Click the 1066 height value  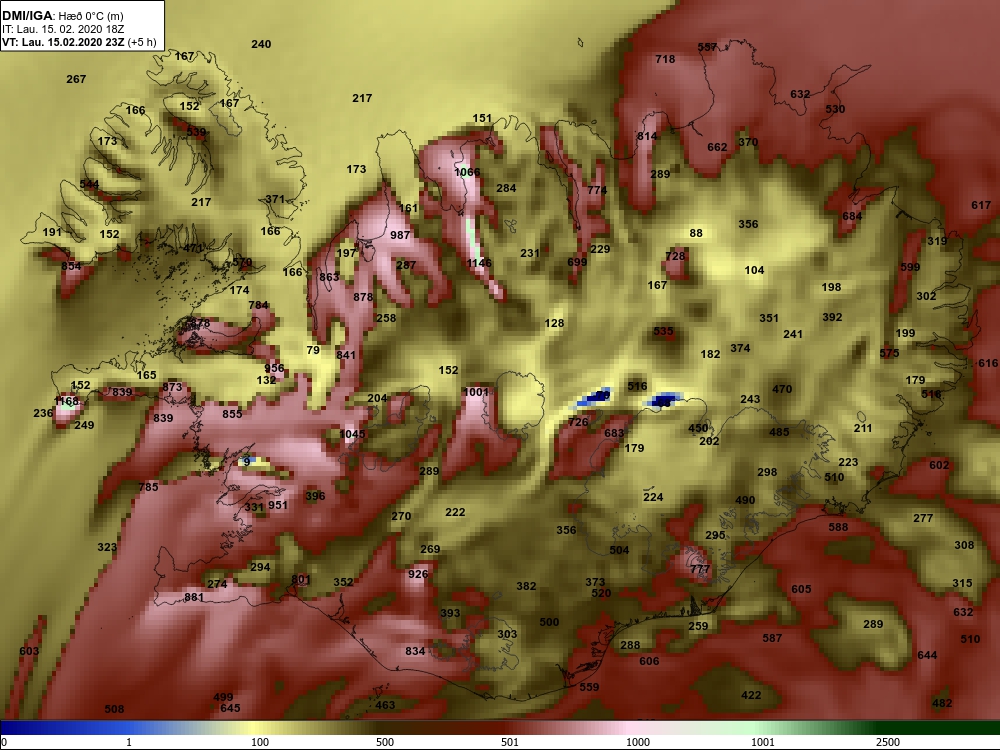(467, 172)
